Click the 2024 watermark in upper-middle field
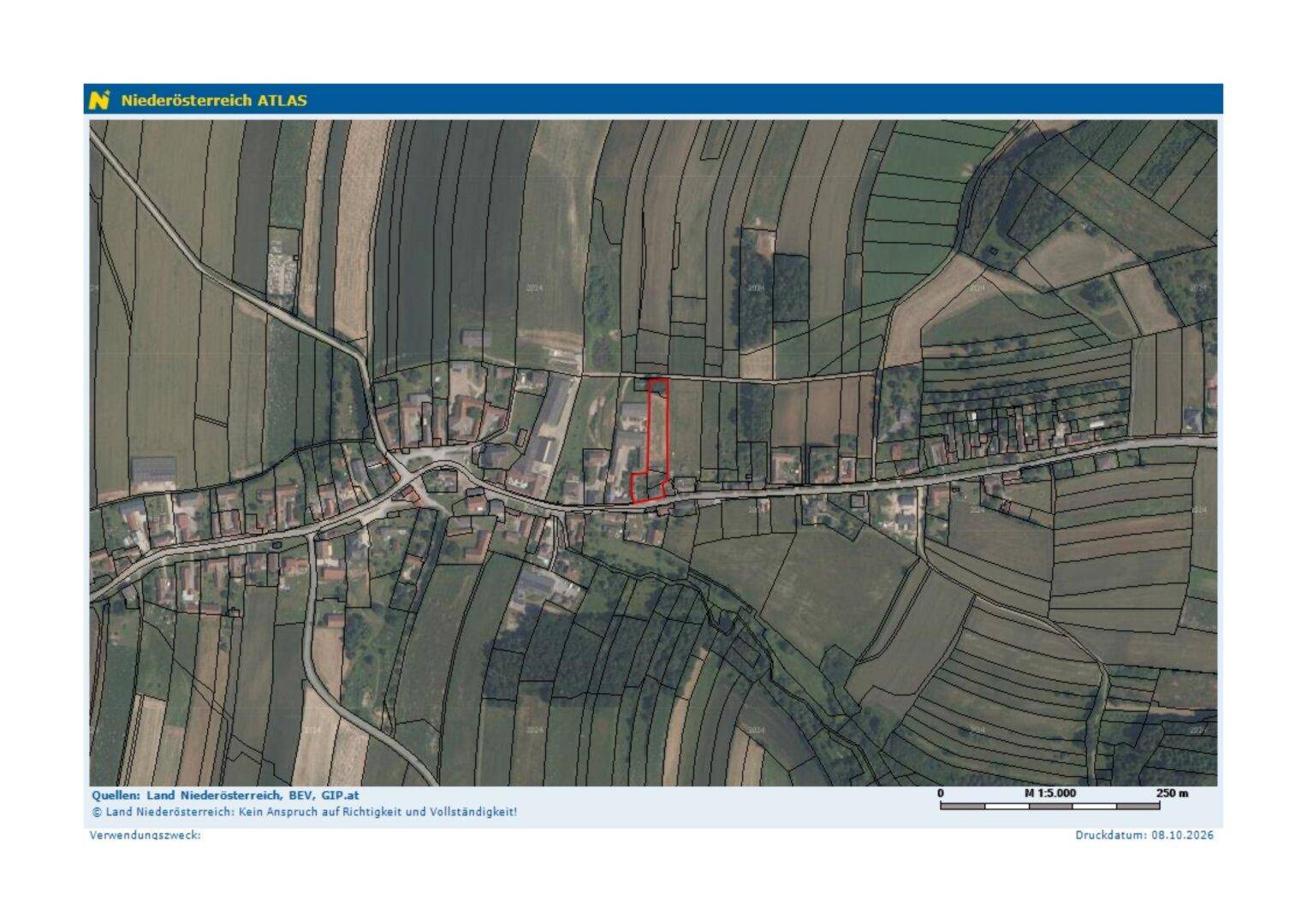 click(x=534, y=288)
